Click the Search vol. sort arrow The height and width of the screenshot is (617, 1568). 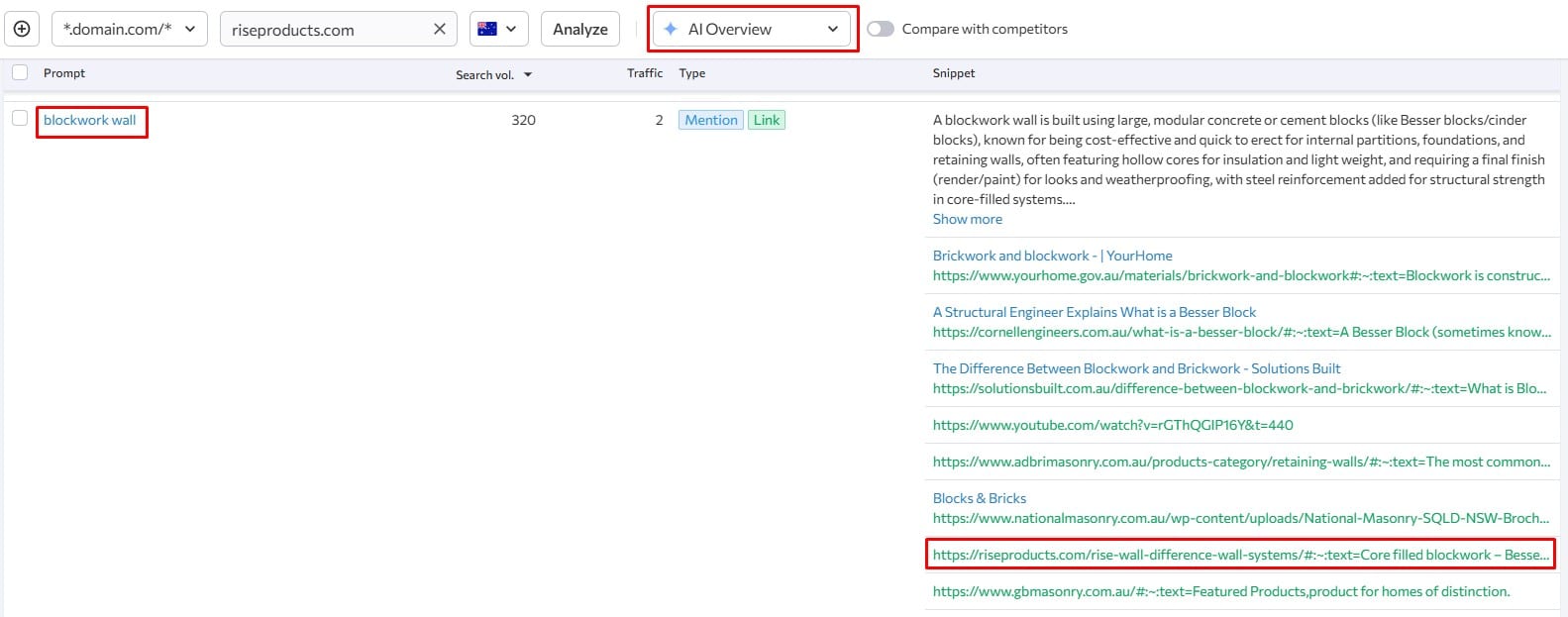click(528, 75)
